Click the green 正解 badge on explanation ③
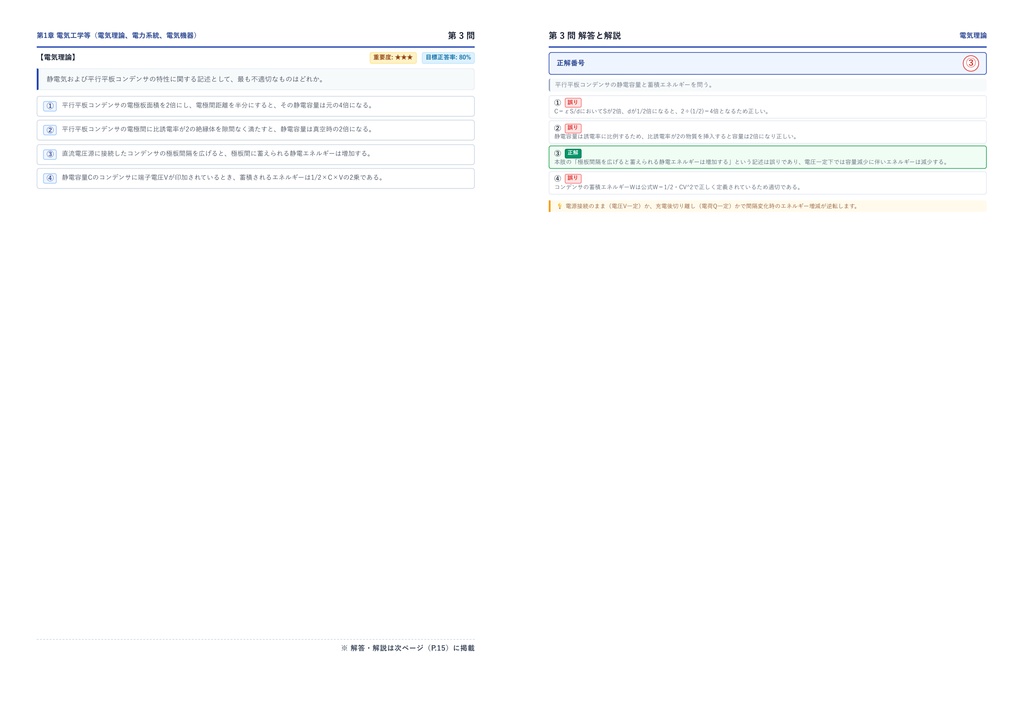 (x=573, y=153)
